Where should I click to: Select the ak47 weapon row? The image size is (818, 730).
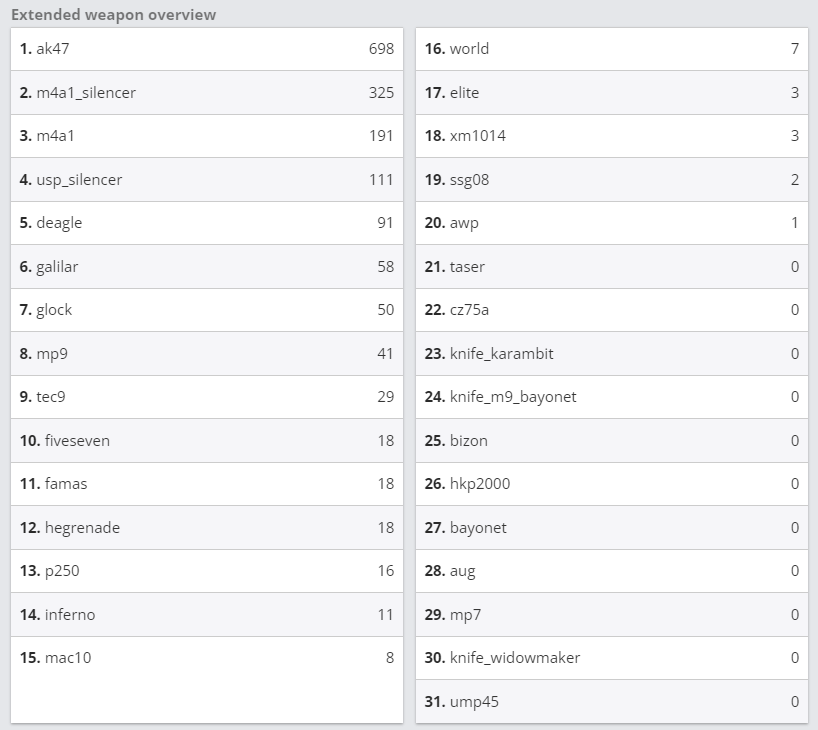click(207, 49)
